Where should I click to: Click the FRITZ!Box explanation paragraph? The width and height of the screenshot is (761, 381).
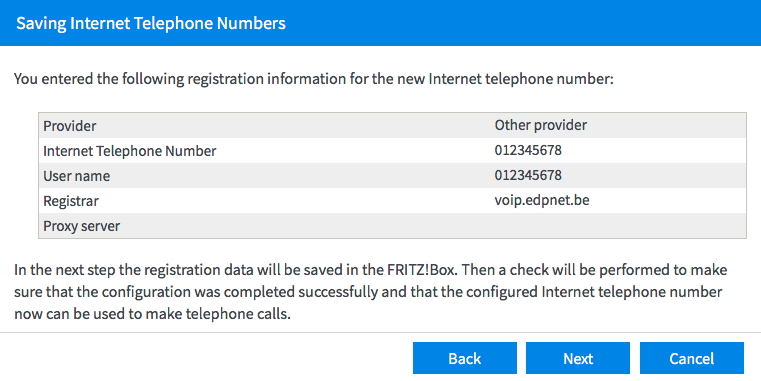click(370, 292)
